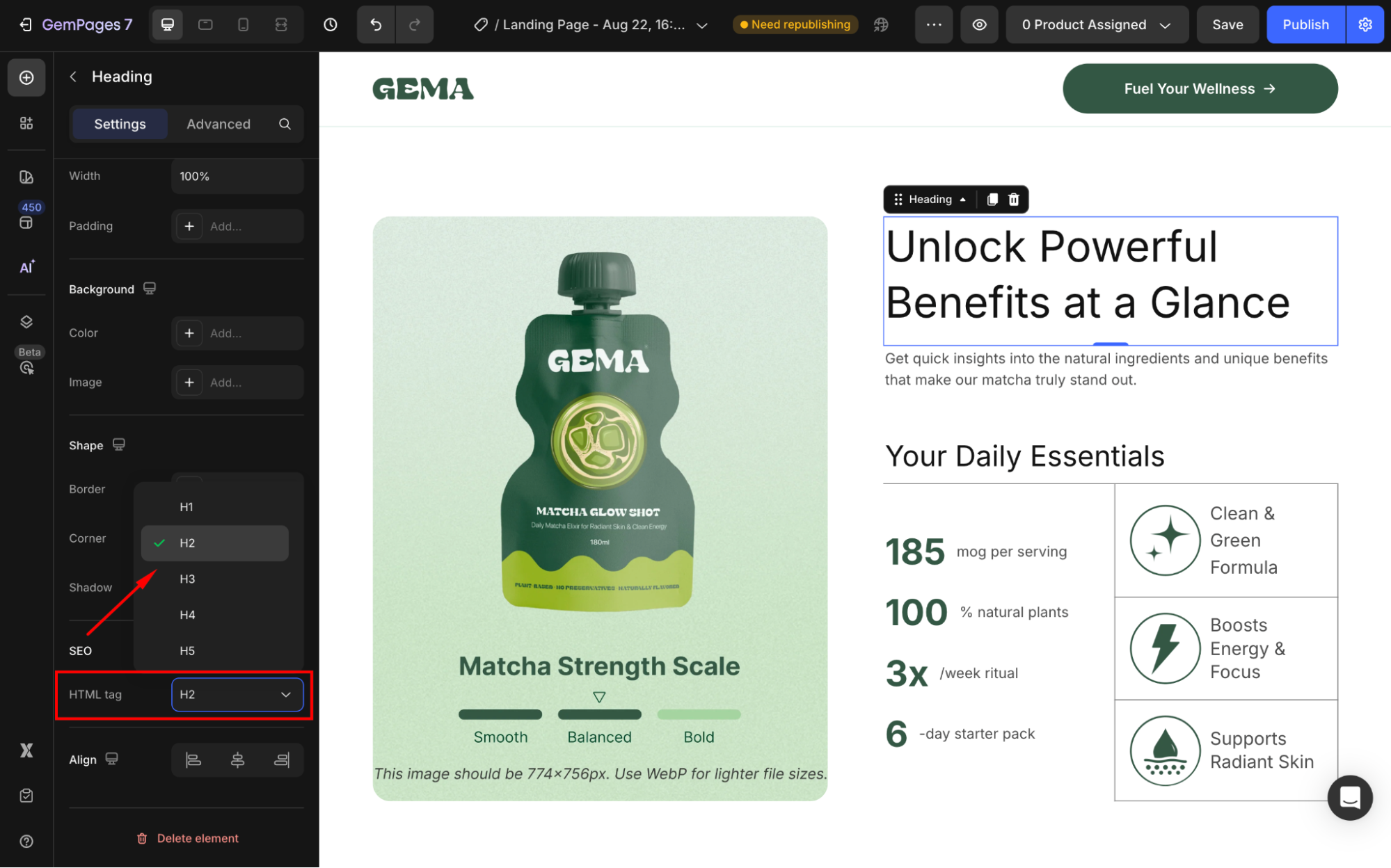1391x868 pixels.
Task: Expand the Landing Page title chevron
Action: click(x=702, y=25)
